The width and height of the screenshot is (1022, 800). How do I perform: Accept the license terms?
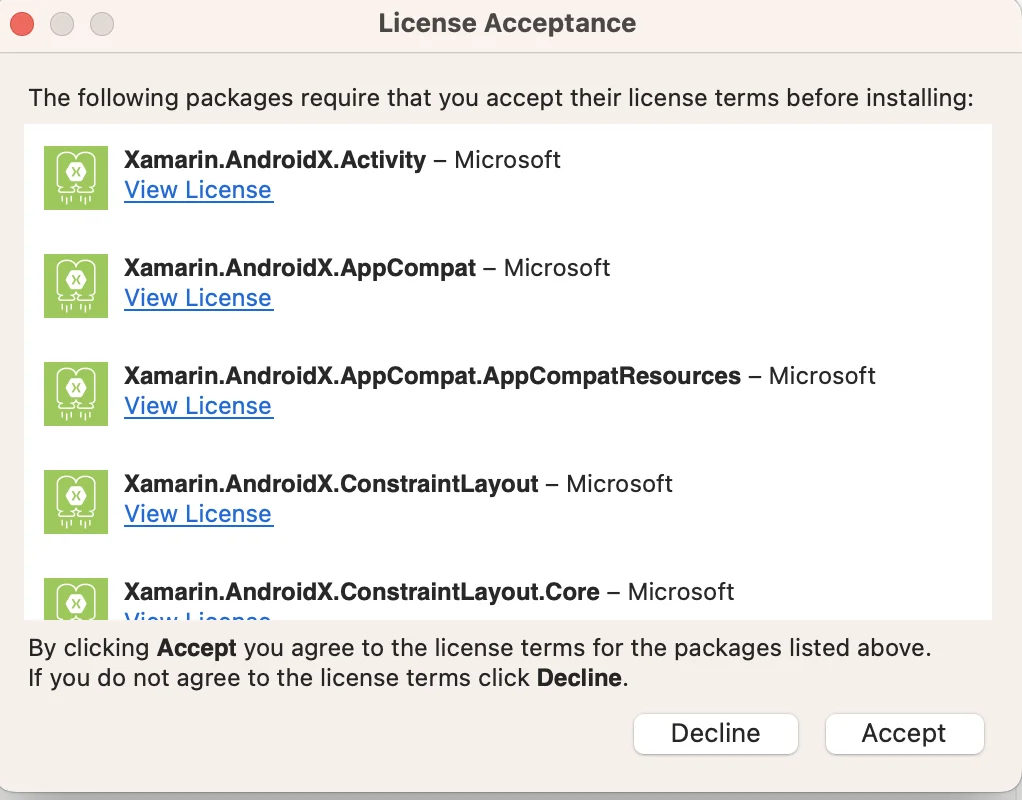pos(904,733)
